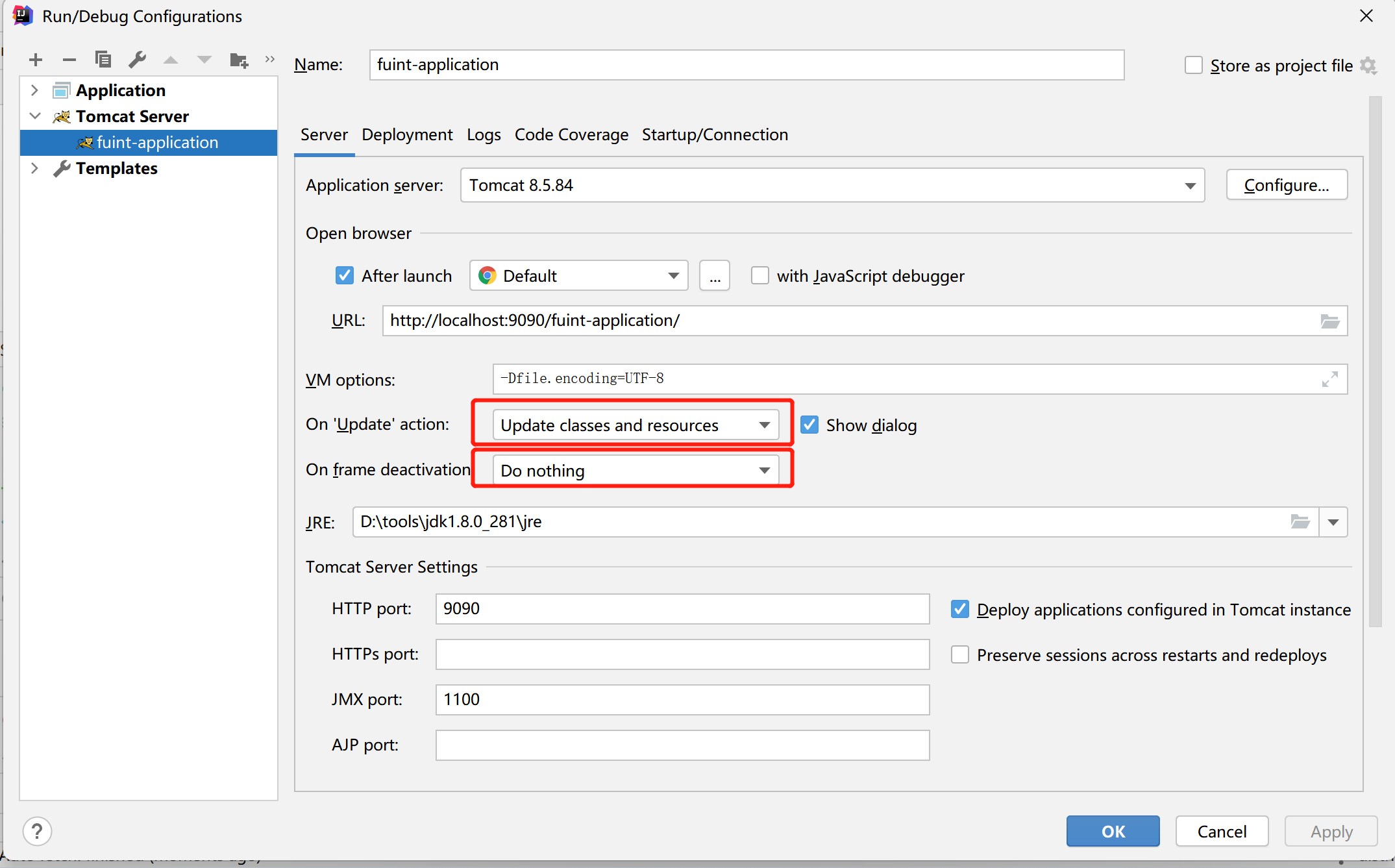Browse for a JRE folder icon

tap(1300, 522)
